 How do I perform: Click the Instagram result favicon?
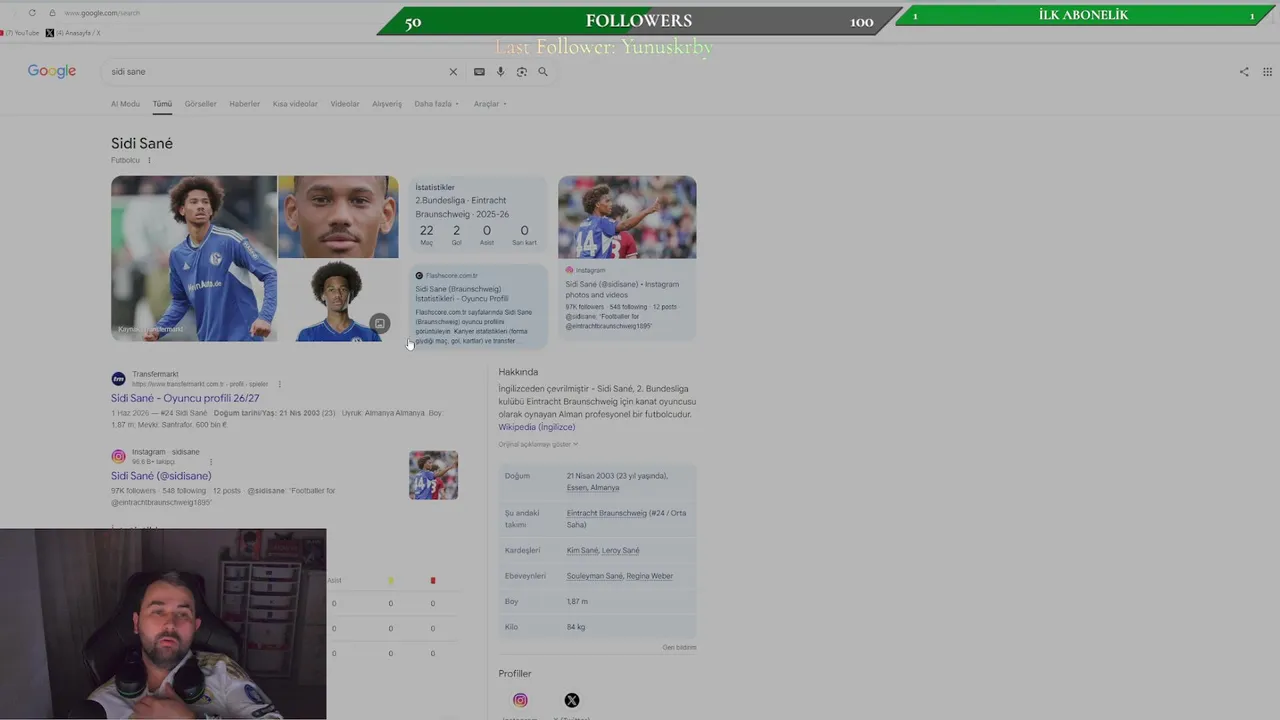coord(118,456)
